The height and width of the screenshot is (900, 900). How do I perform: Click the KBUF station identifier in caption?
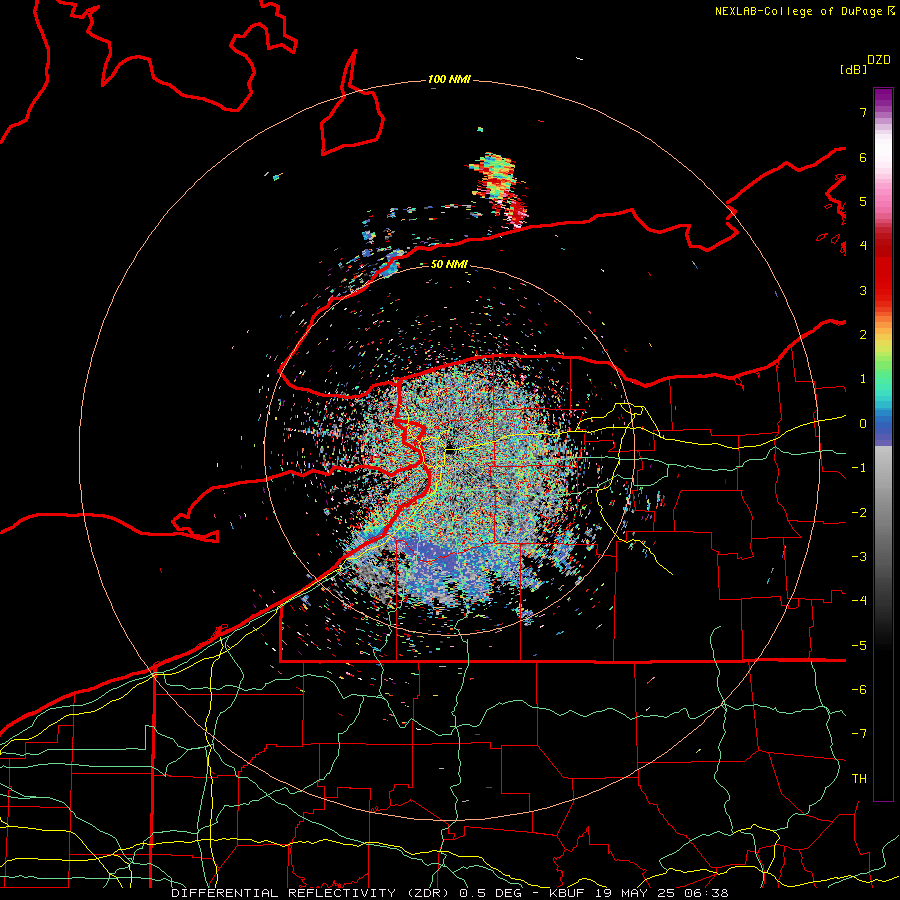pos(566,893)
